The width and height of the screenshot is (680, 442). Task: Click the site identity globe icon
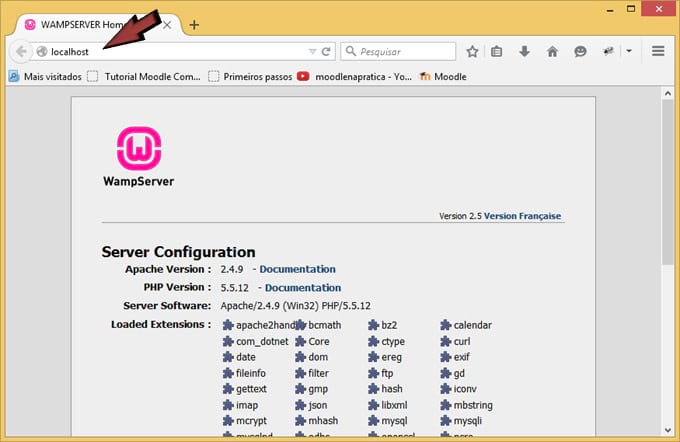coord(42,52)
